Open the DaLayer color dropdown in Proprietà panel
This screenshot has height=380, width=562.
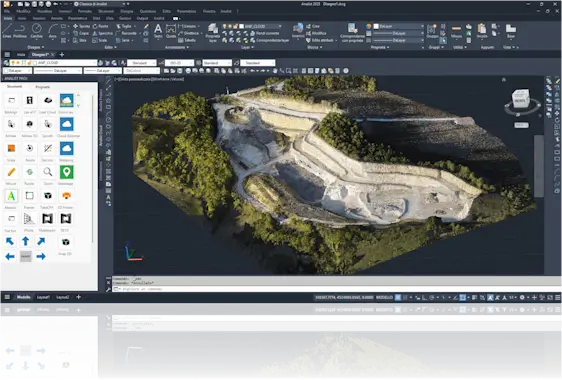(x=399, y=26)
